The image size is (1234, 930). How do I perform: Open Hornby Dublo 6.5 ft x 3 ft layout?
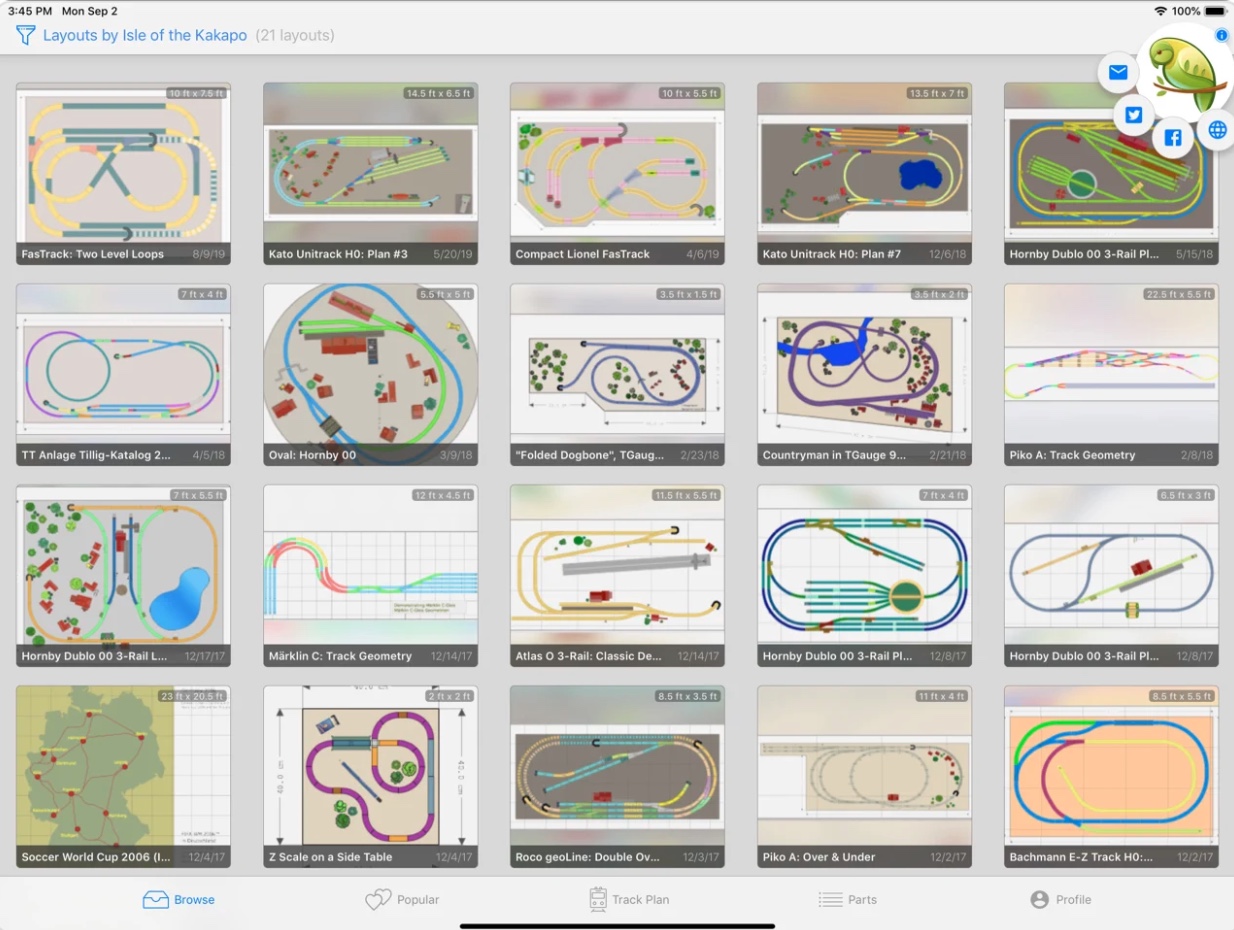click(x=1111, y=576)
